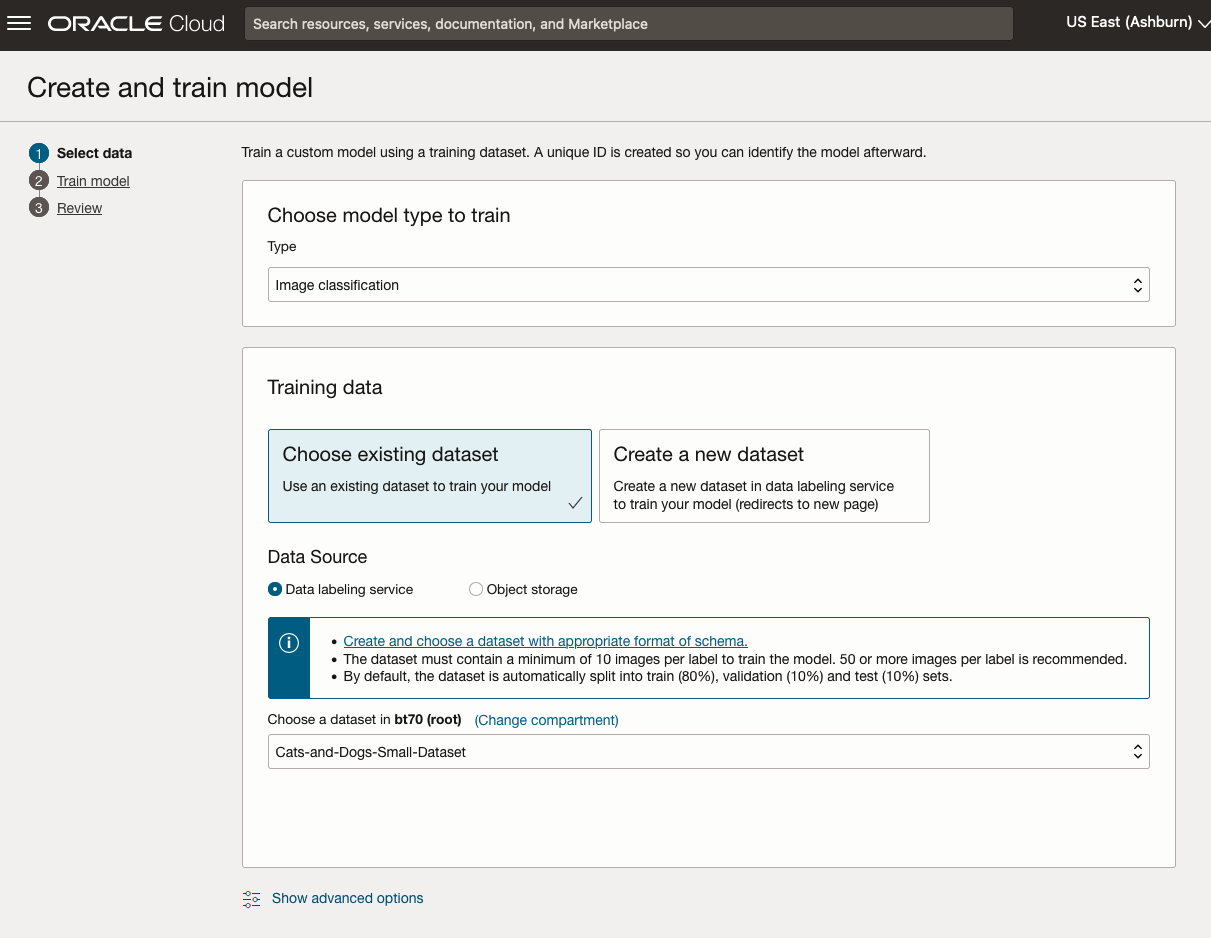The image size is (1211, 938).
Task: Click the Oracle Cloud logo
Action: (136, 24)
